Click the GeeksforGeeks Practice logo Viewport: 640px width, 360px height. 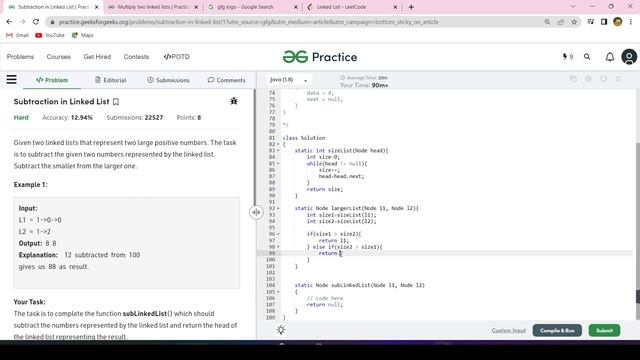pyautogui.click(x=320, y=57)
